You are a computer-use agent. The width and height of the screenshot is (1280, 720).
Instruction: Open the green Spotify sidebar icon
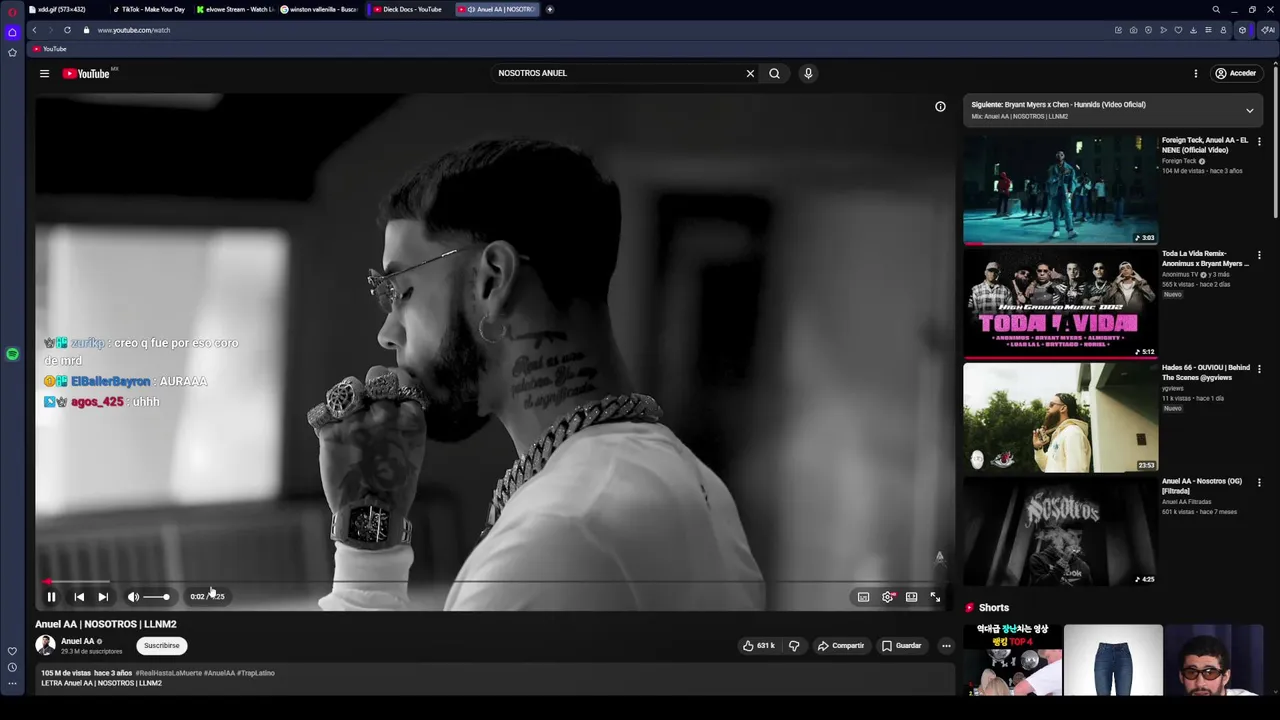pyautogui.click(x=12, y=354)
